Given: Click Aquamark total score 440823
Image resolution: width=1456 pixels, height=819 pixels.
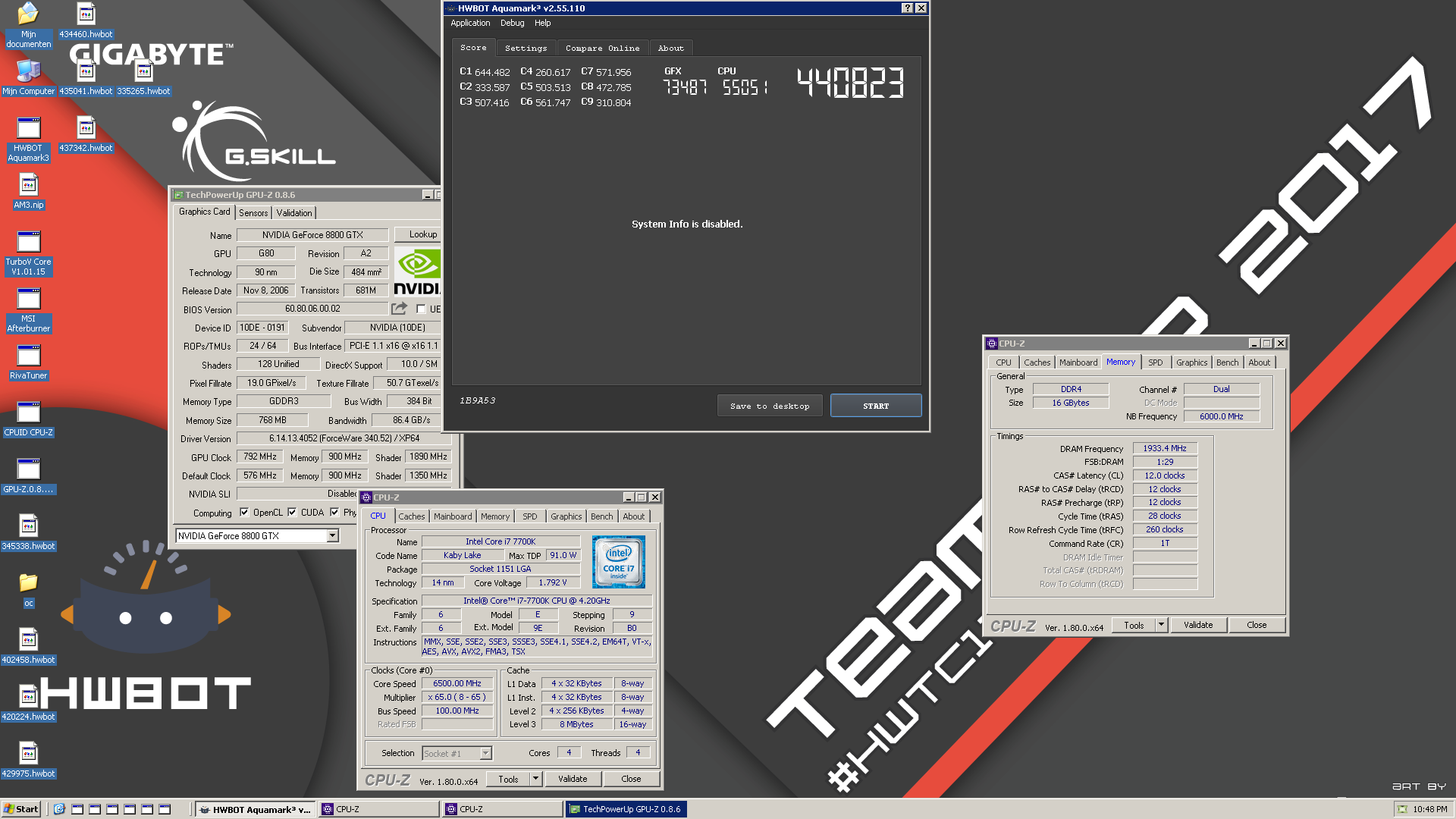Looking at the screenshot, I should tap(850, 83).
